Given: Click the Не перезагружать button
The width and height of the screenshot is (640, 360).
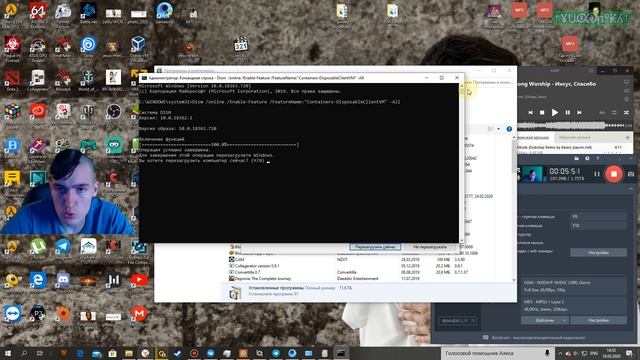Looking at the screenshot, I should 430,247.
